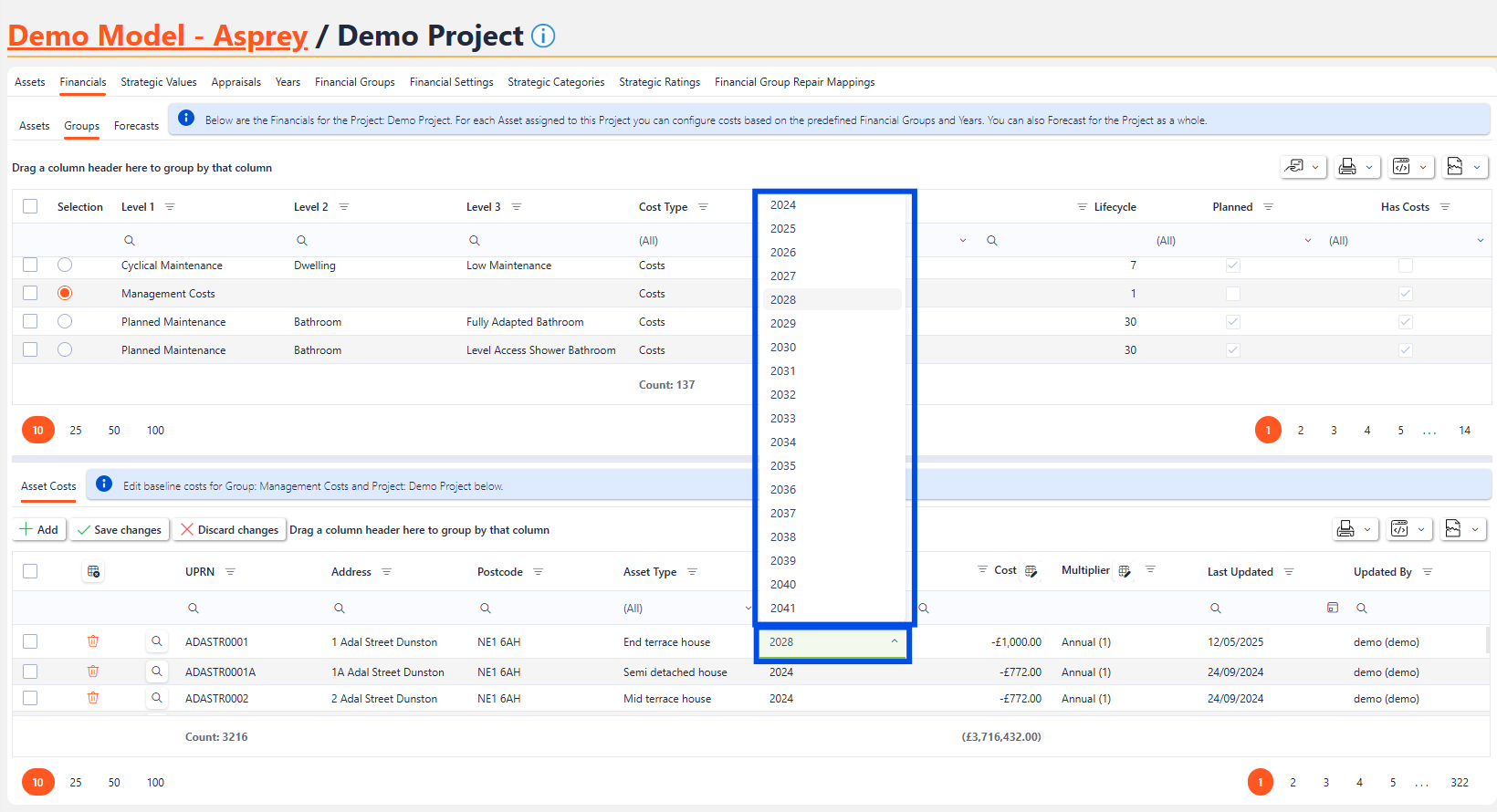
Task: Click the bulk edit icon beside Cost header
Action: click(x=1031, y=571)
